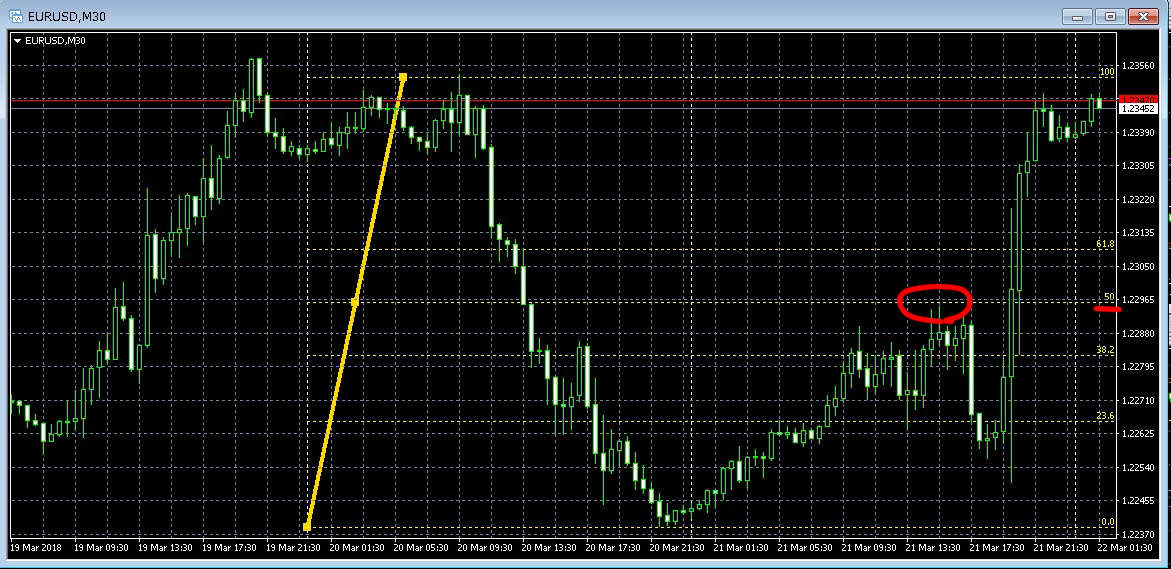The width and height of the screenshot is (1171, 569).
Task: Select the trendline's top yellow anchor point
Action: click(403, 77)
